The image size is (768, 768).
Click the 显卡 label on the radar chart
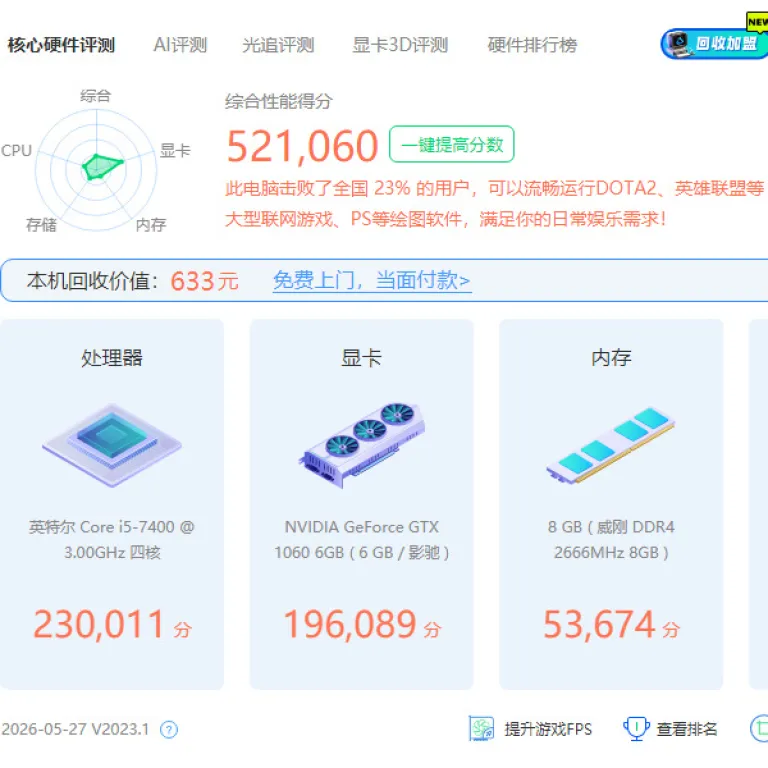175,150
